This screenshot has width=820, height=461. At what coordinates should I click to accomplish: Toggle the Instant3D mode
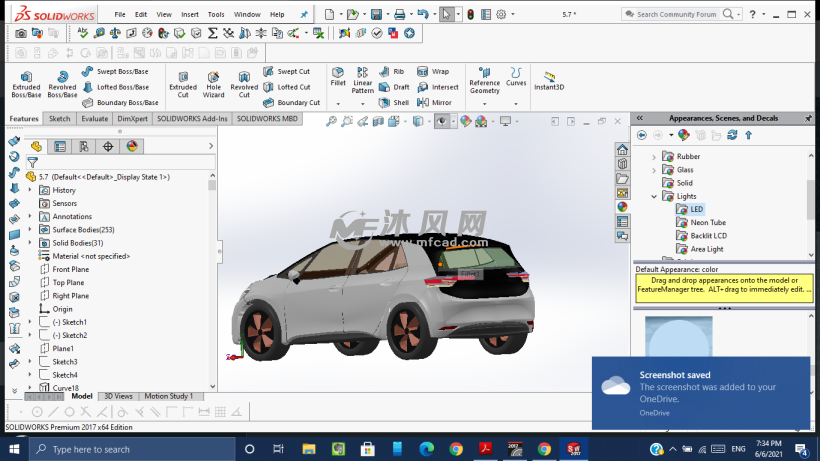pos(549,80)
